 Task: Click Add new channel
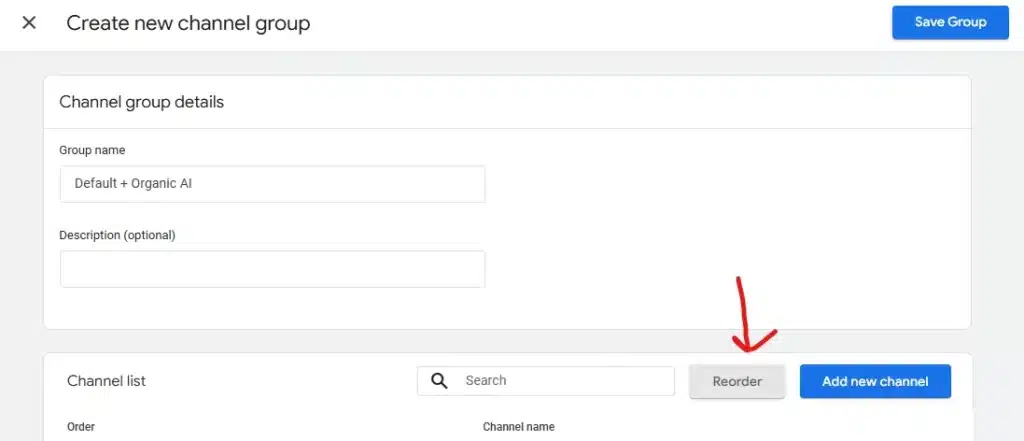pos(875,381)
